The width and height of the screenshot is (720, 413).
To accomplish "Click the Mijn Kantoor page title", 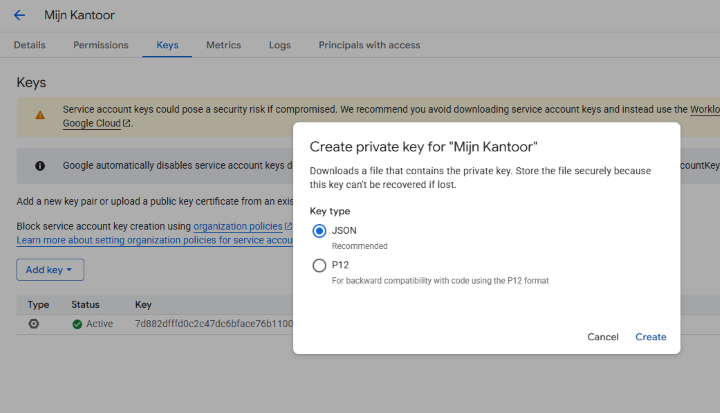I will [x=79, y=15].
